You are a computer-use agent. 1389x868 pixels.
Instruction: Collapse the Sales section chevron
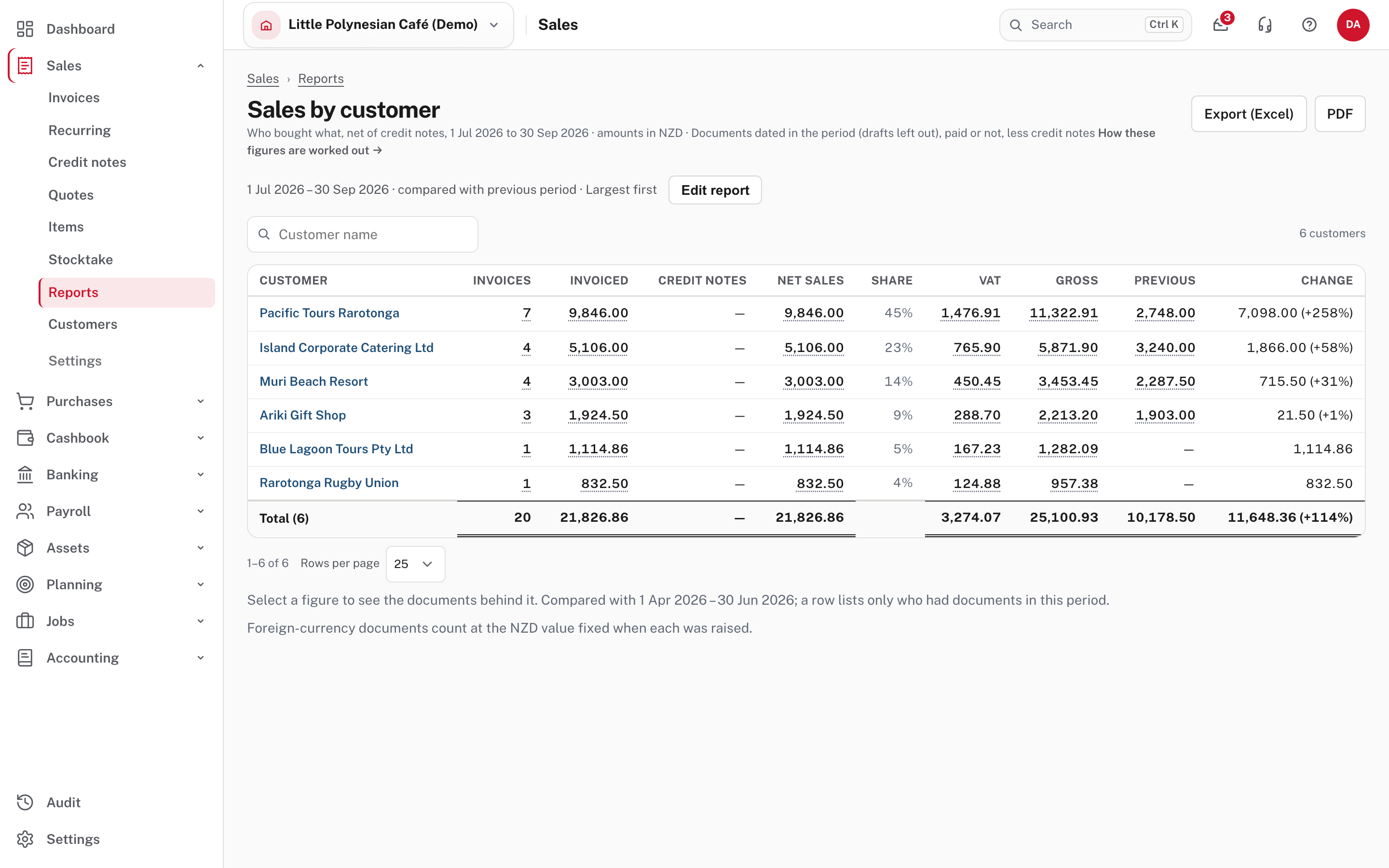[x=201, y=66]
